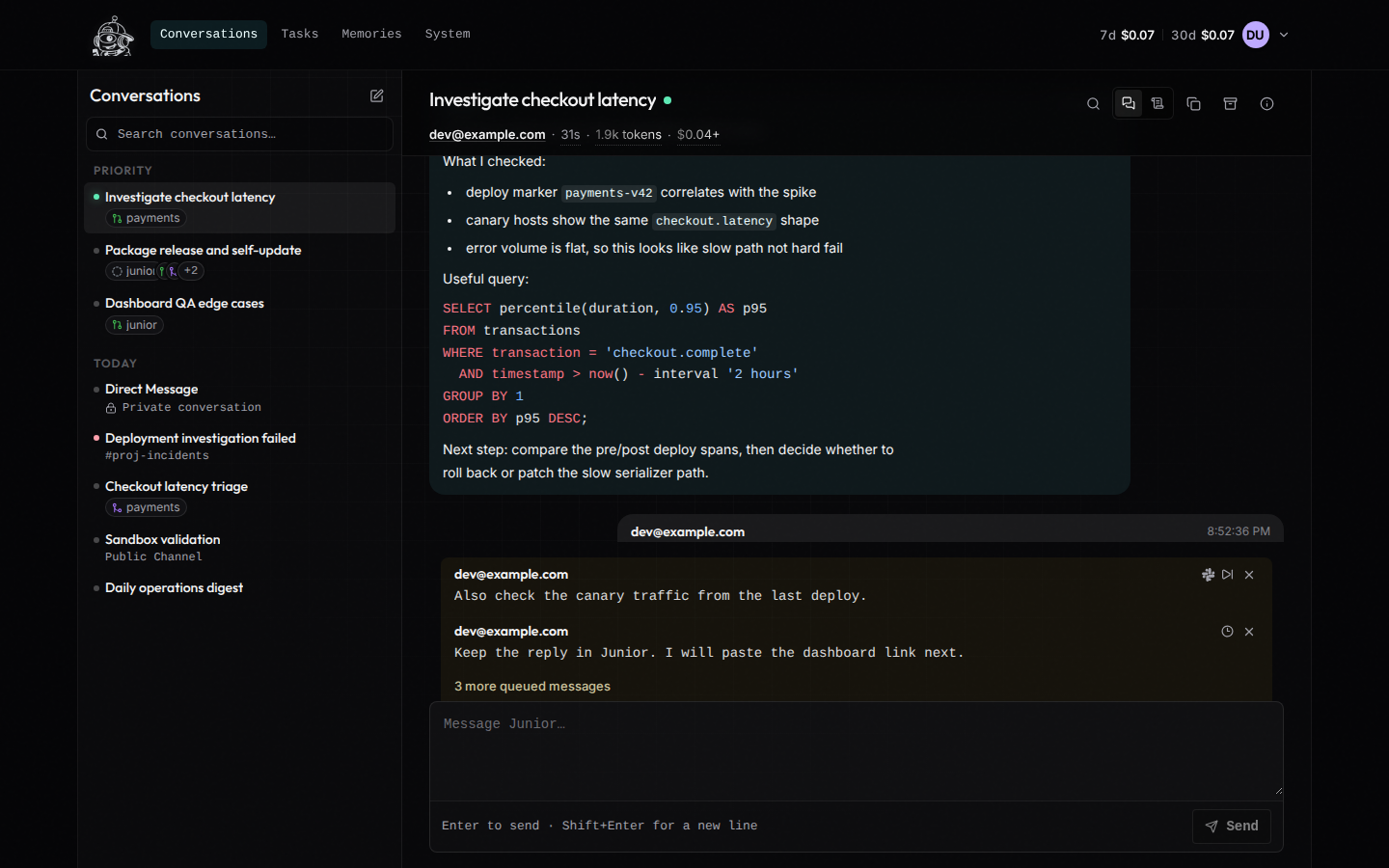Click the green status dot beside the conversation title
The image size is (1389, 868).
(667, 100)
